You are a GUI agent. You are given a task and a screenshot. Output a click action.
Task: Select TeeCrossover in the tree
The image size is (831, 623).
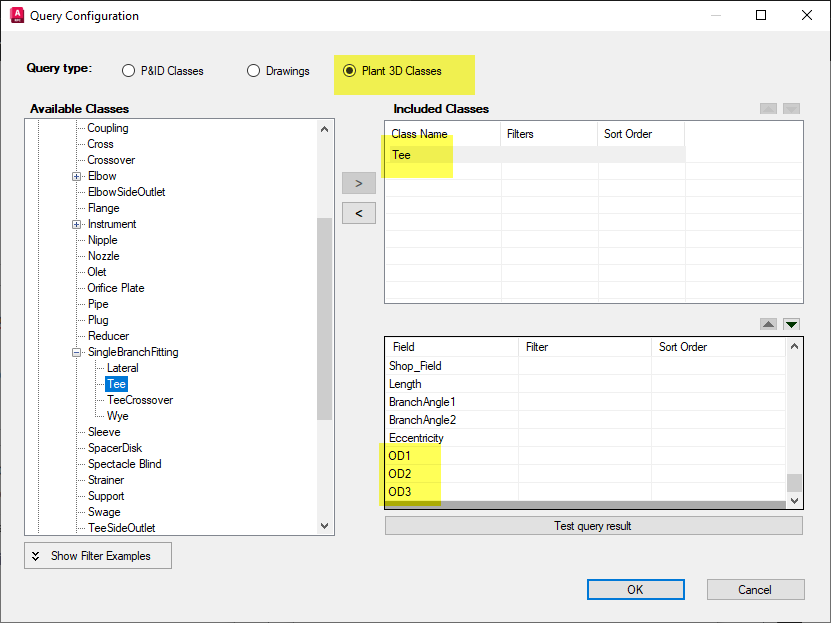(140, 400)
